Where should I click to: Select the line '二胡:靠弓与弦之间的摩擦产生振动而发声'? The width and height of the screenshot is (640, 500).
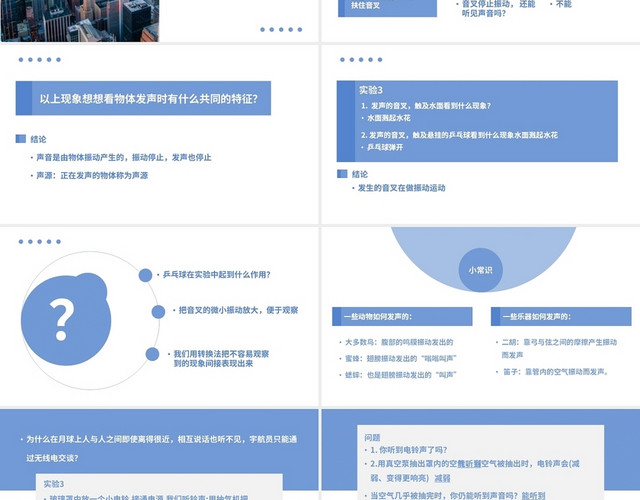tap(559, 349)
